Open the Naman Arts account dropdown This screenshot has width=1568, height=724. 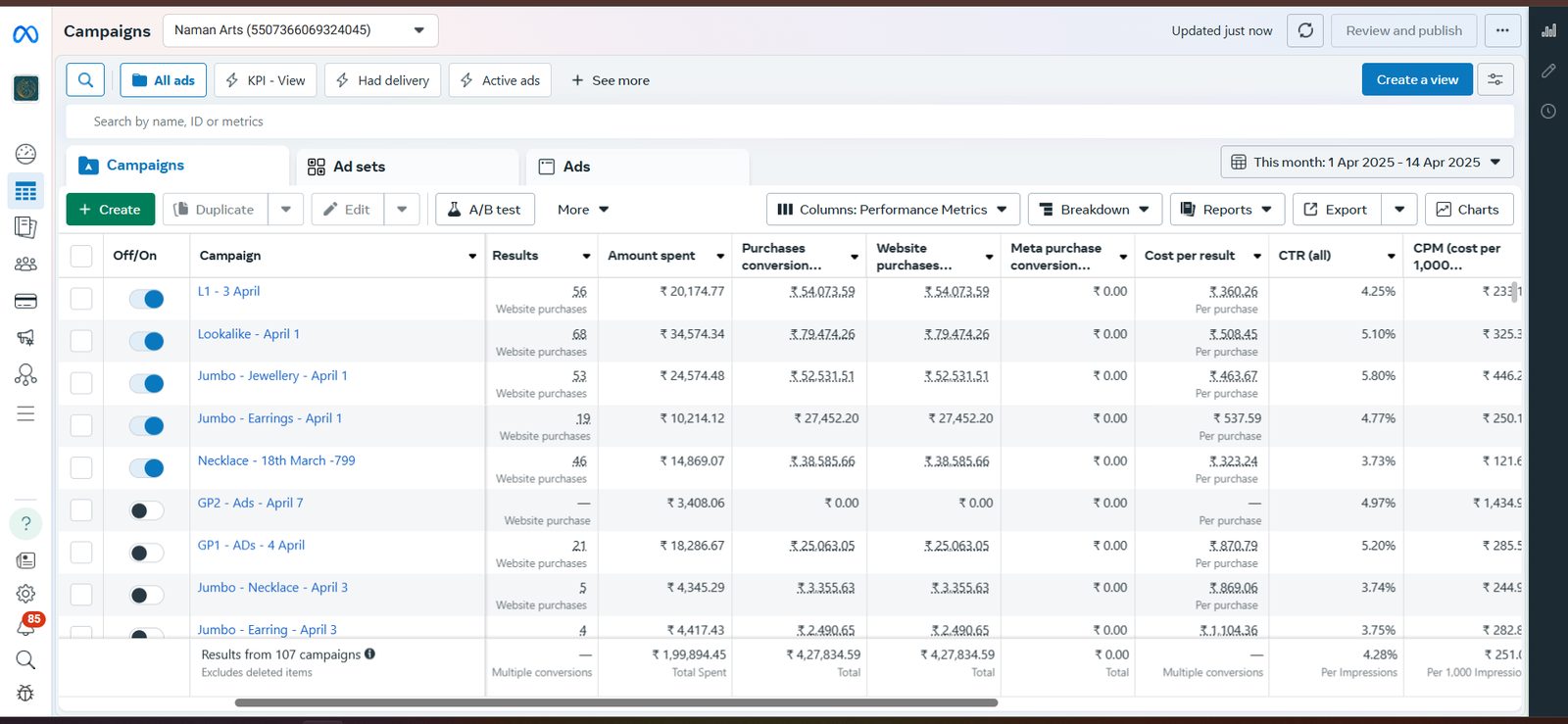300,30
